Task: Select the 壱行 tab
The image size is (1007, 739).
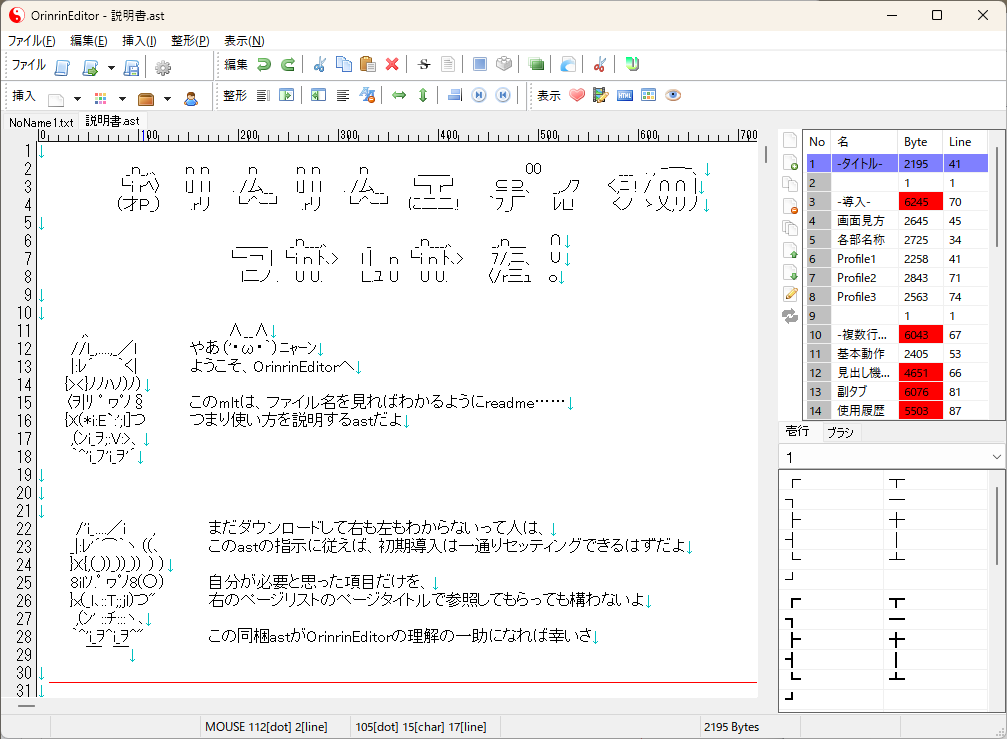Action: (798, 431)
